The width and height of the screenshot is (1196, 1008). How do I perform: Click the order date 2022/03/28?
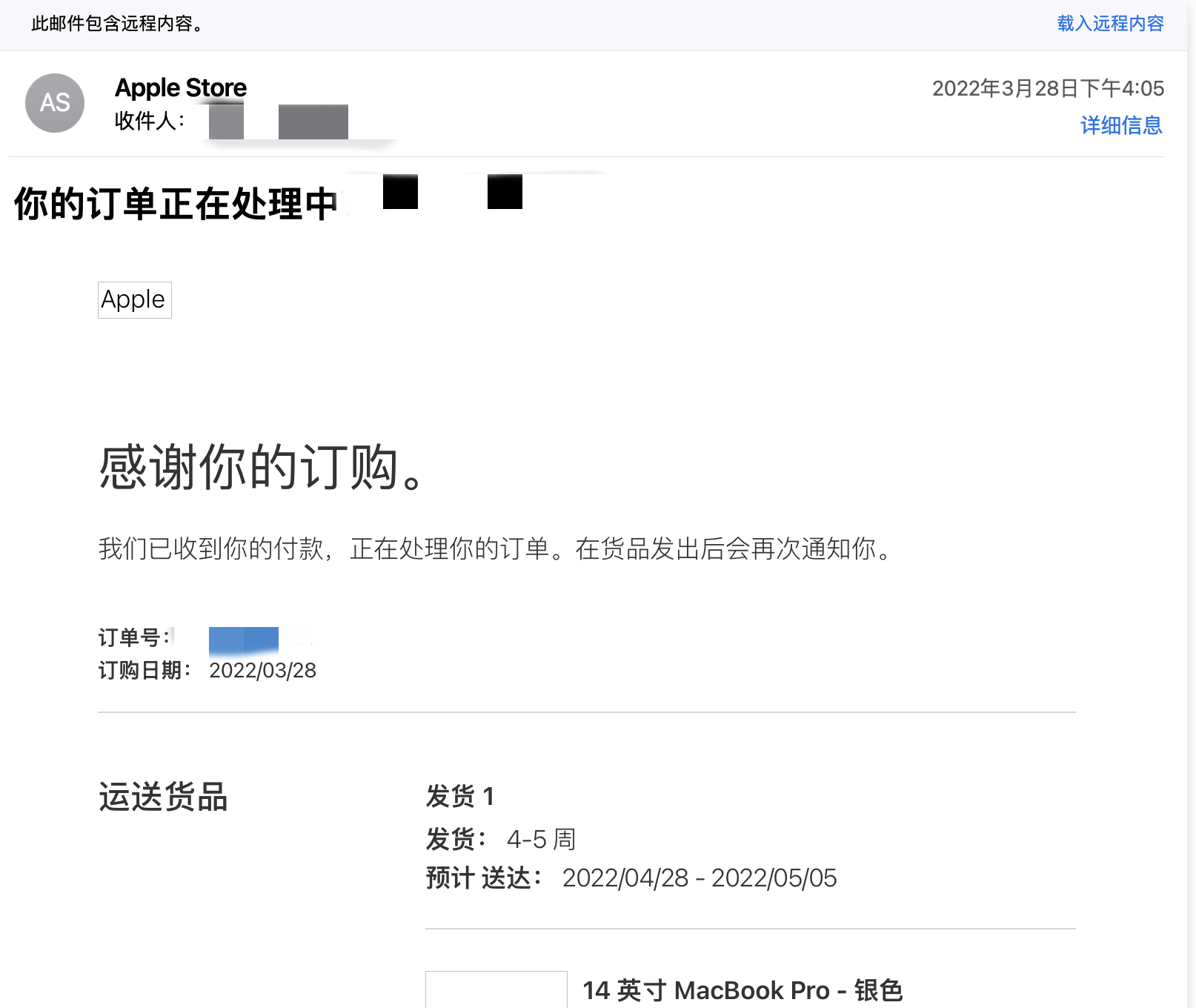click(262, 670)
